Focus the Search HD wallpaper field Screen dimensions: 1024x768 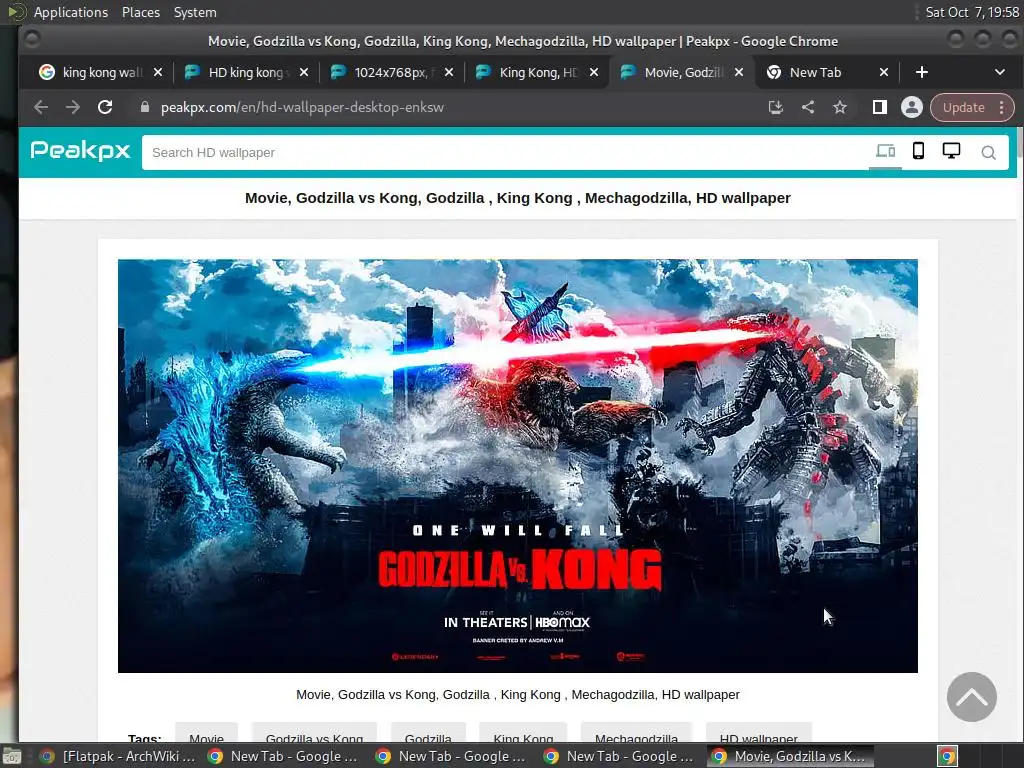[506, 152]
